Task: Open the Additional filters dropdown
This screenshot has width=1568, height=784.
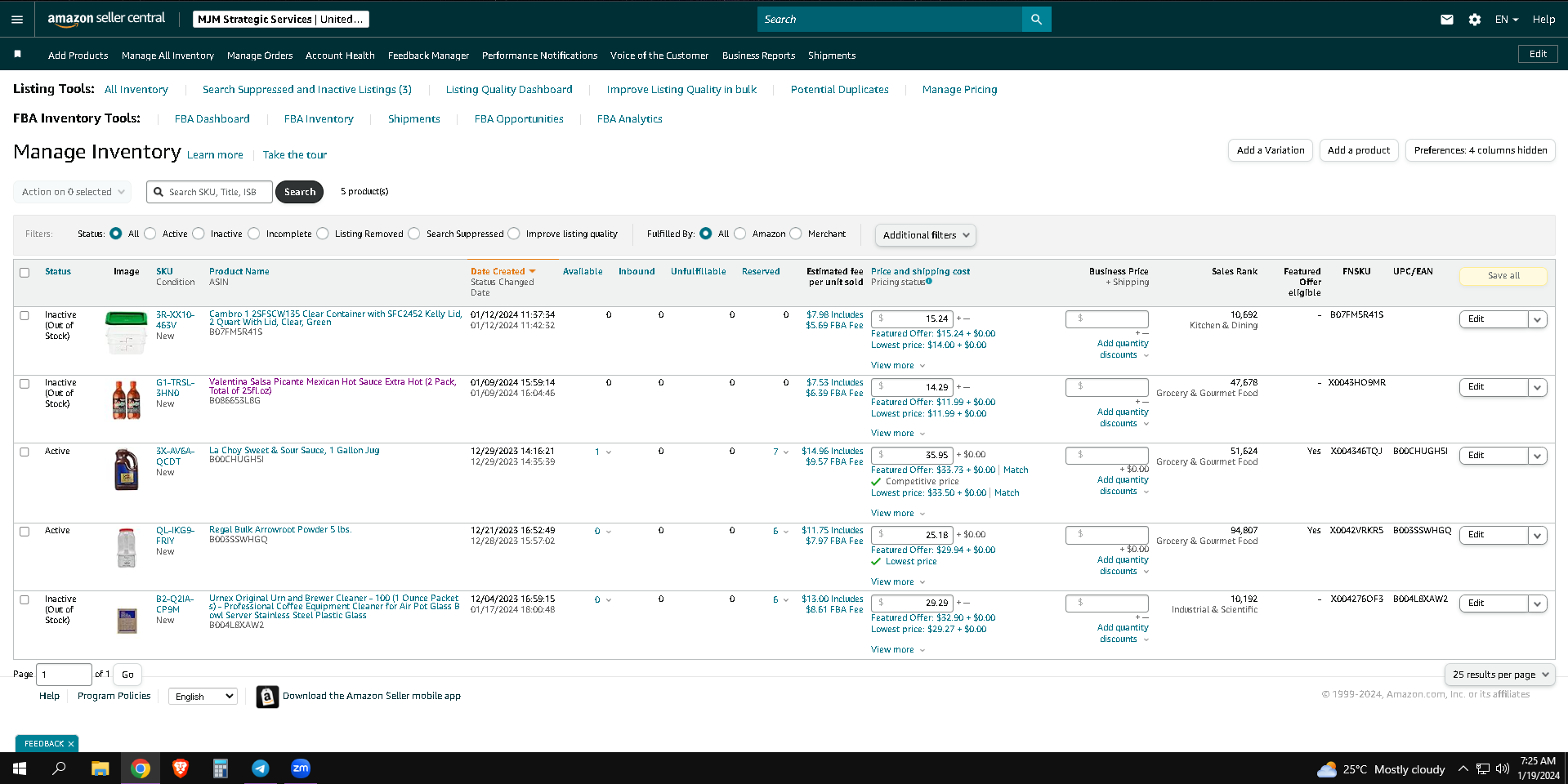Action: pyautogui.click(x=925, y=235)
